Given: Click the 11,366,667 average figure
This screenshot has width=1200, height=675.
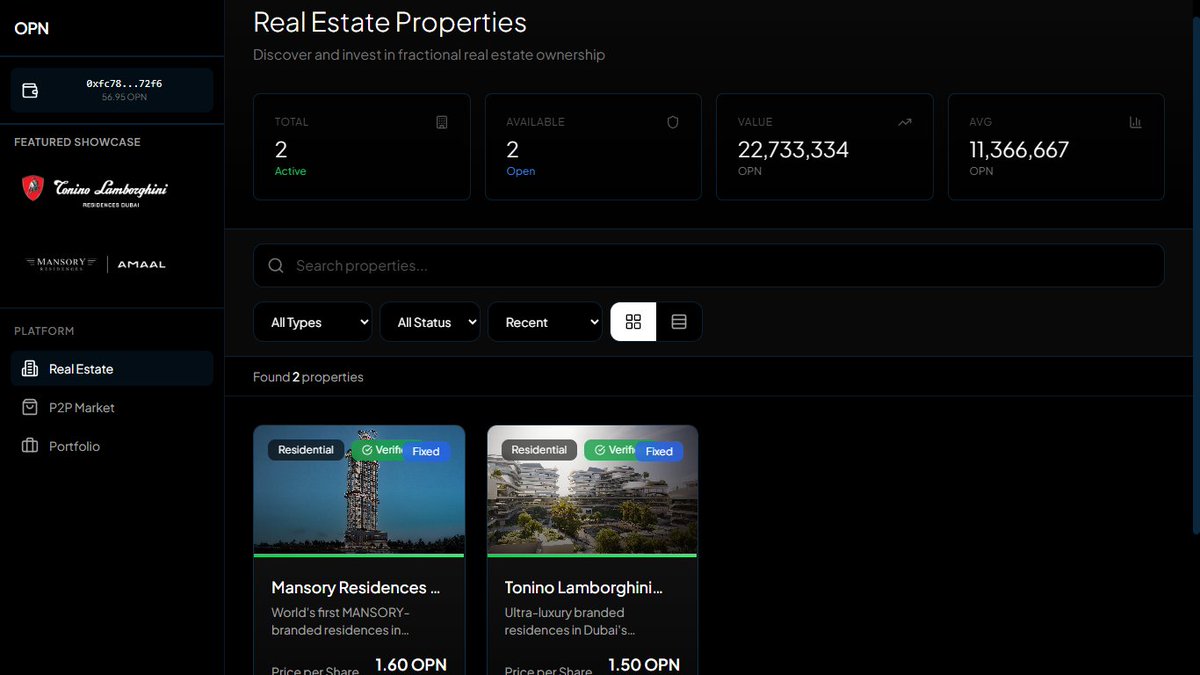Looking at the screenshot, I should (1019, 150).
